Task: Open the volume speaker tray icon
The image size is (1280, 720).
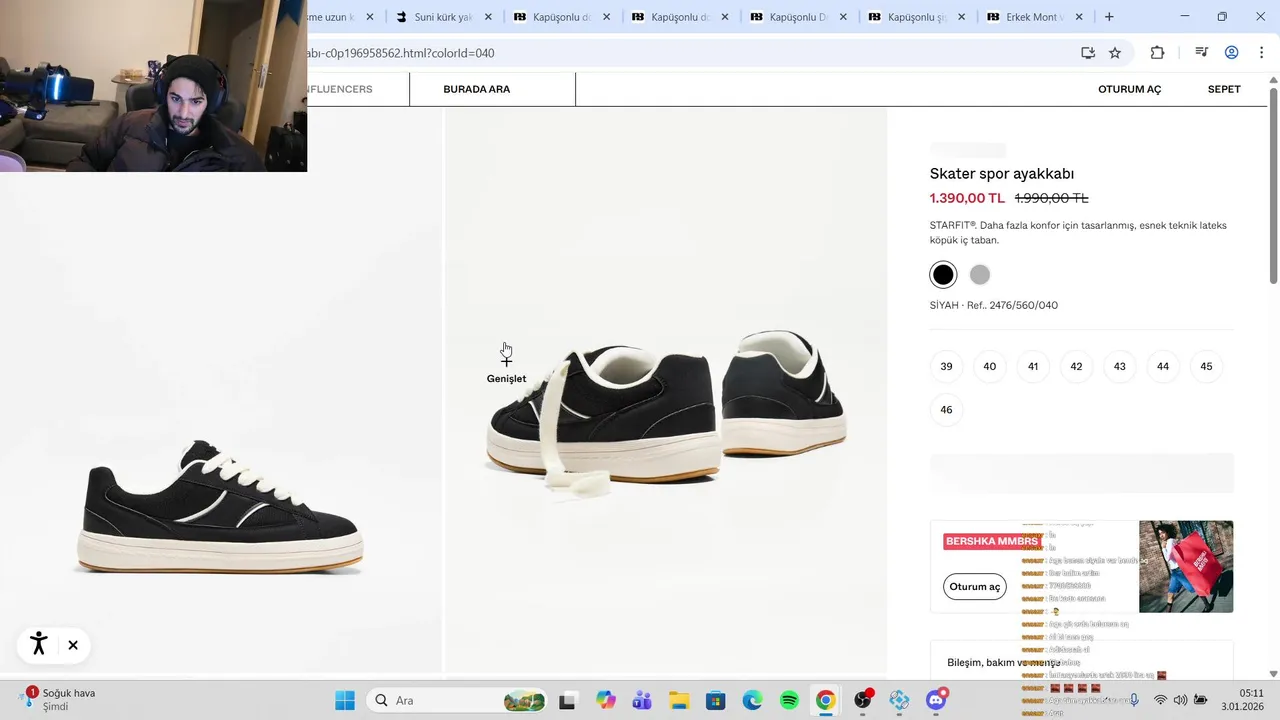Action: pyautogui.click(x=1180, y=700)
